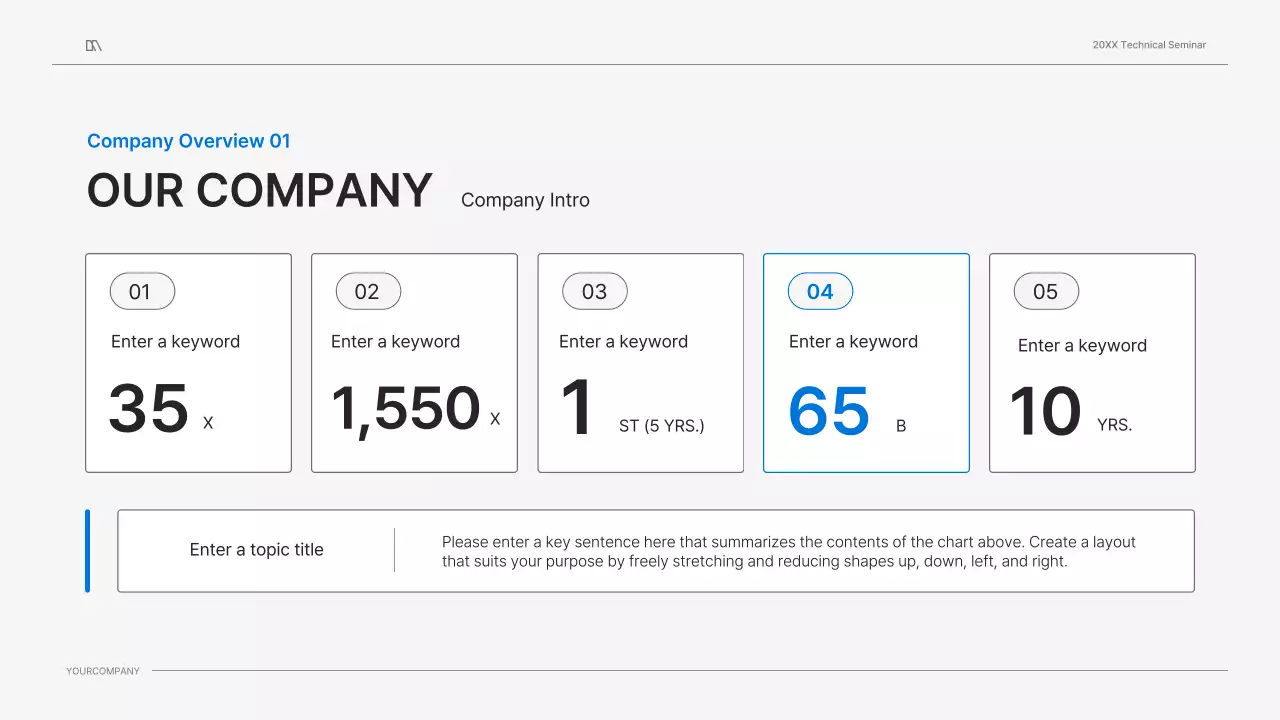Click Enter a keyword in the 04 card

(853, 342)
